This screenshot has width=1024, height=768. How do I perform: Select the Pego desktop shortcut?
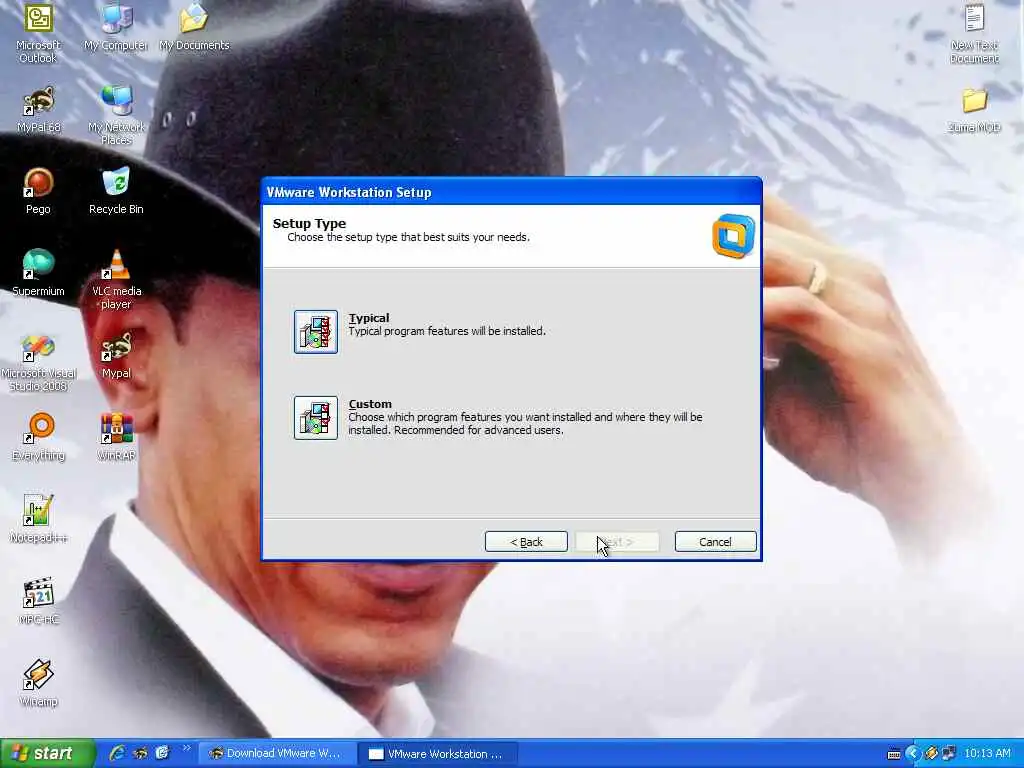point(39,192)
